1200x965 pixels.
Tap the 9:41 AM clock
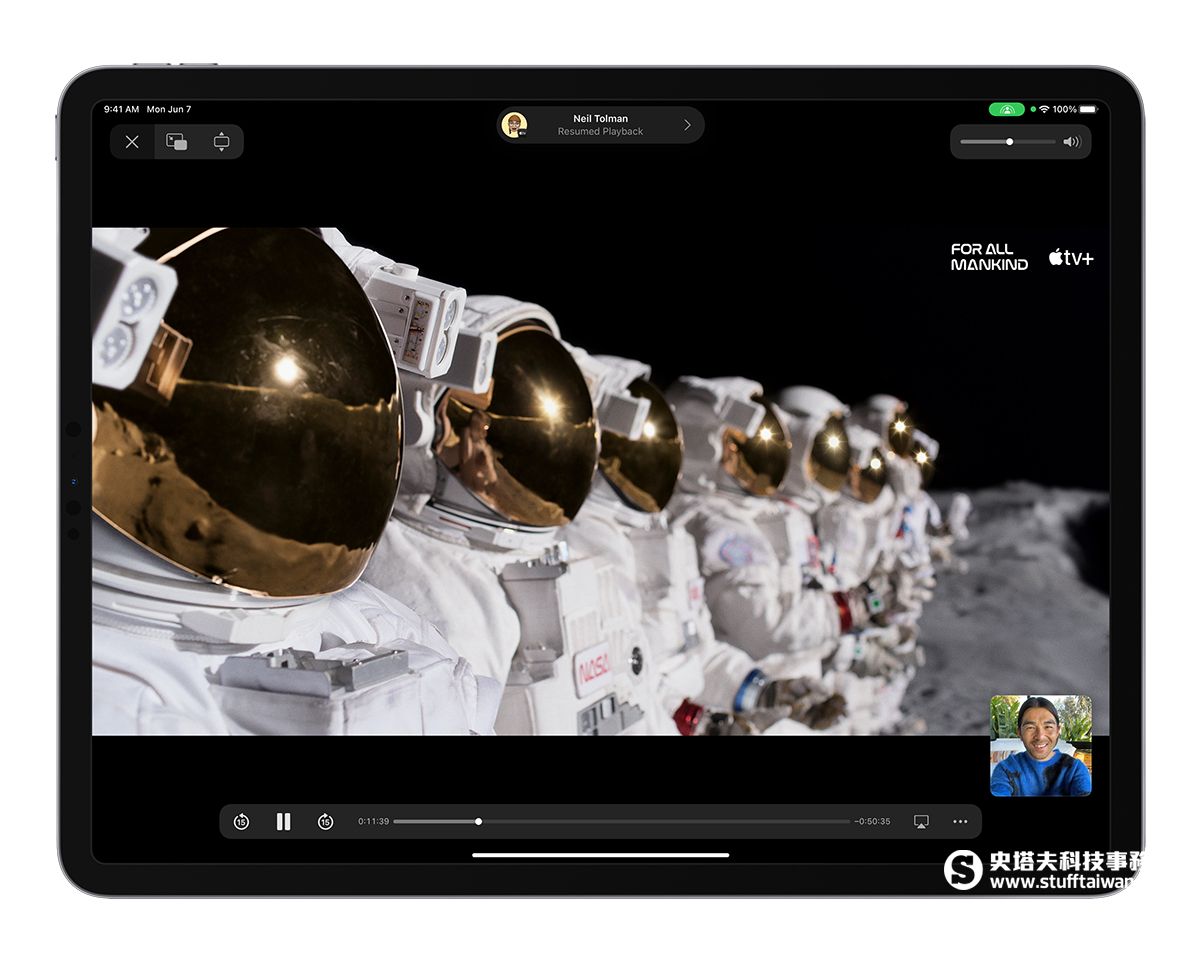(121, 109)
